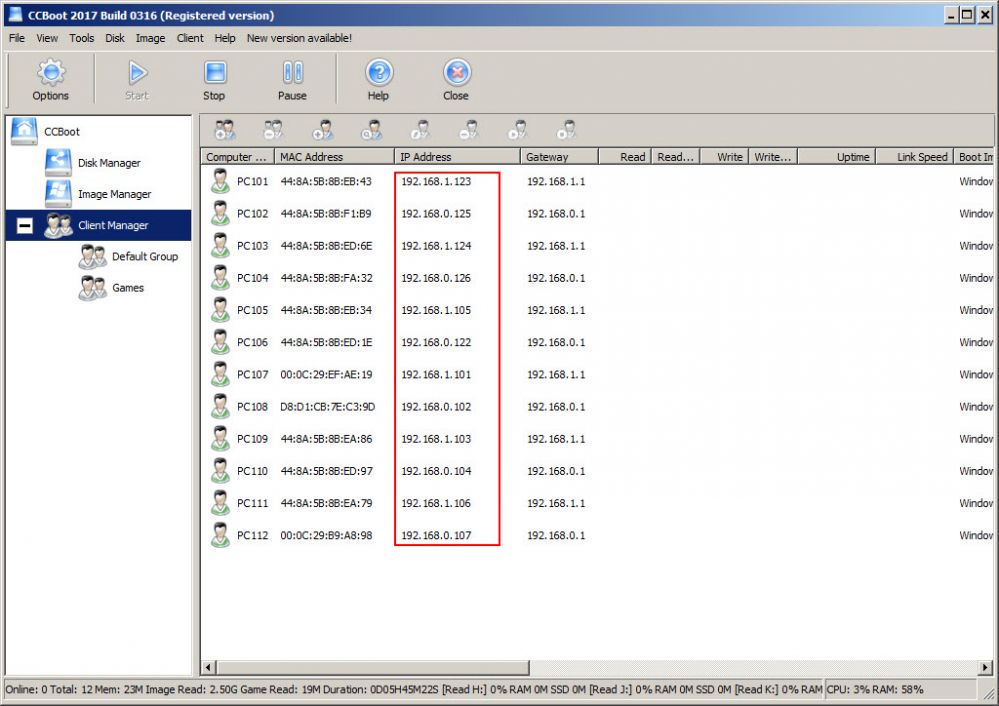Click IP address 192.168.1.101
This screenshot has width=999, height=706.
[x=436, y=375]
